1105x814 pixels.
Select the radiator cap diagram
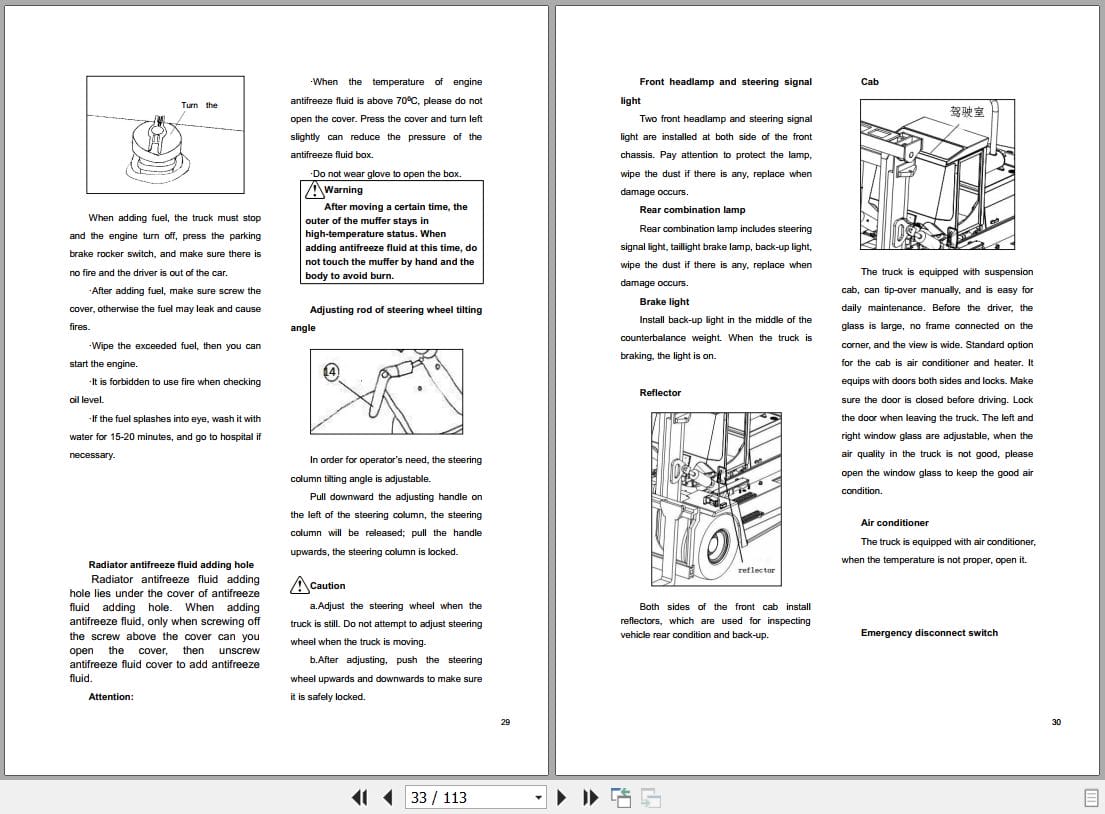click(164, 134)
